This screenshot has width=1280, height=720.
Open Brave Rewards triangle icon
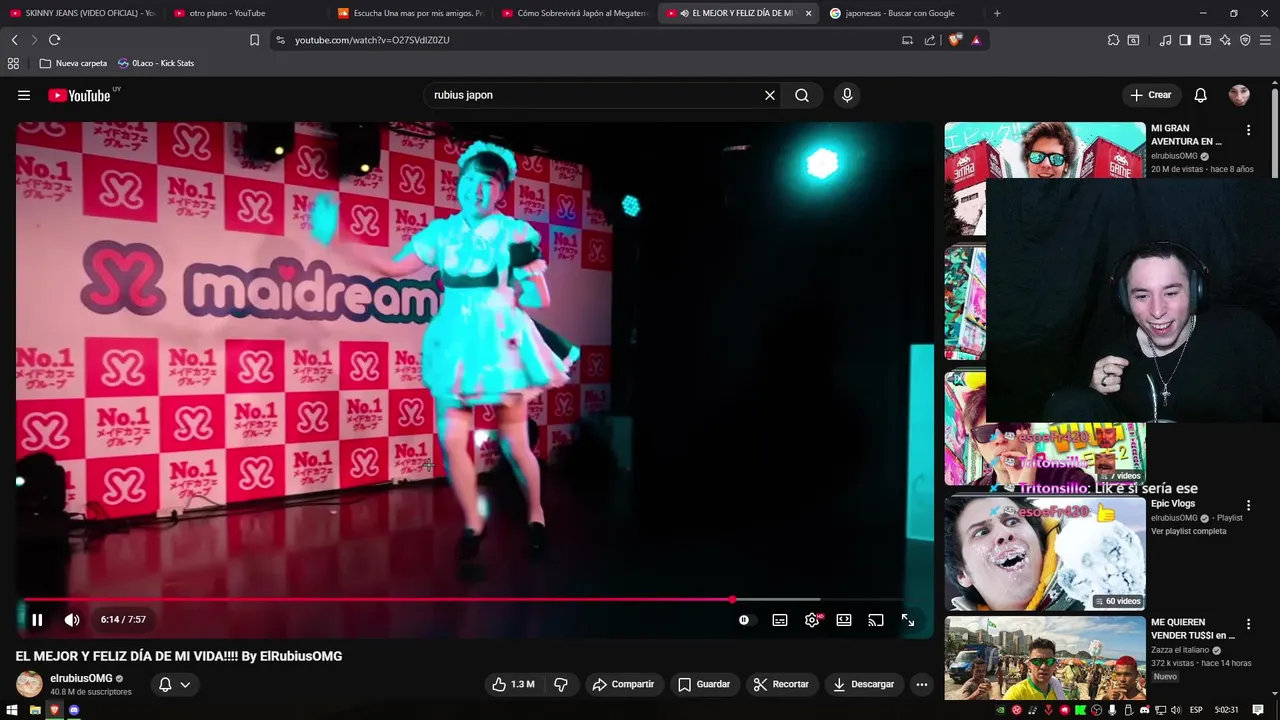[976, 40]
